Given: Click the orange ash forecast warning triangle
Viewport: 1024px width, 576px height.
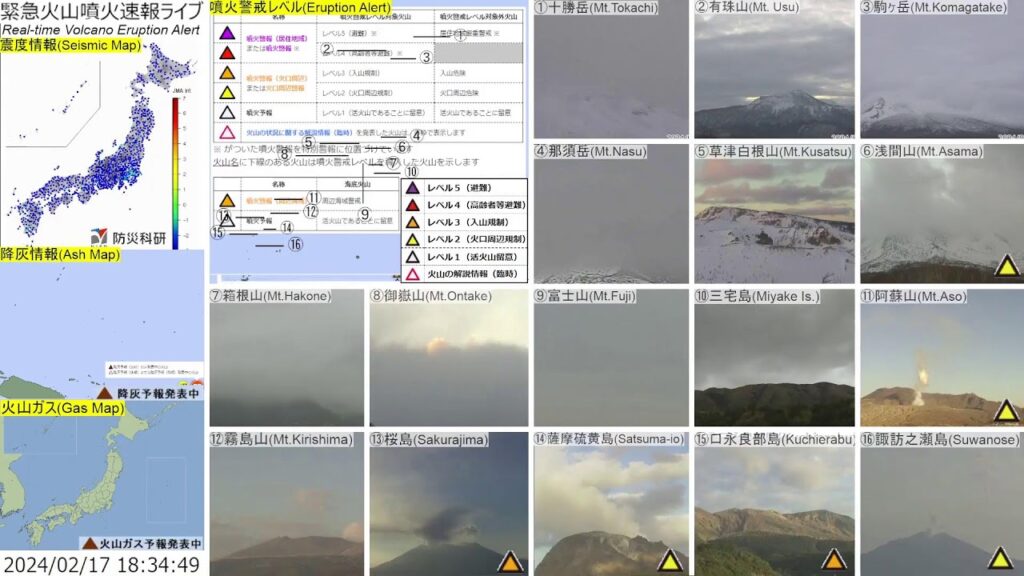Looking at the screenshot, I should pyautogui.click(x=104, y=392).
